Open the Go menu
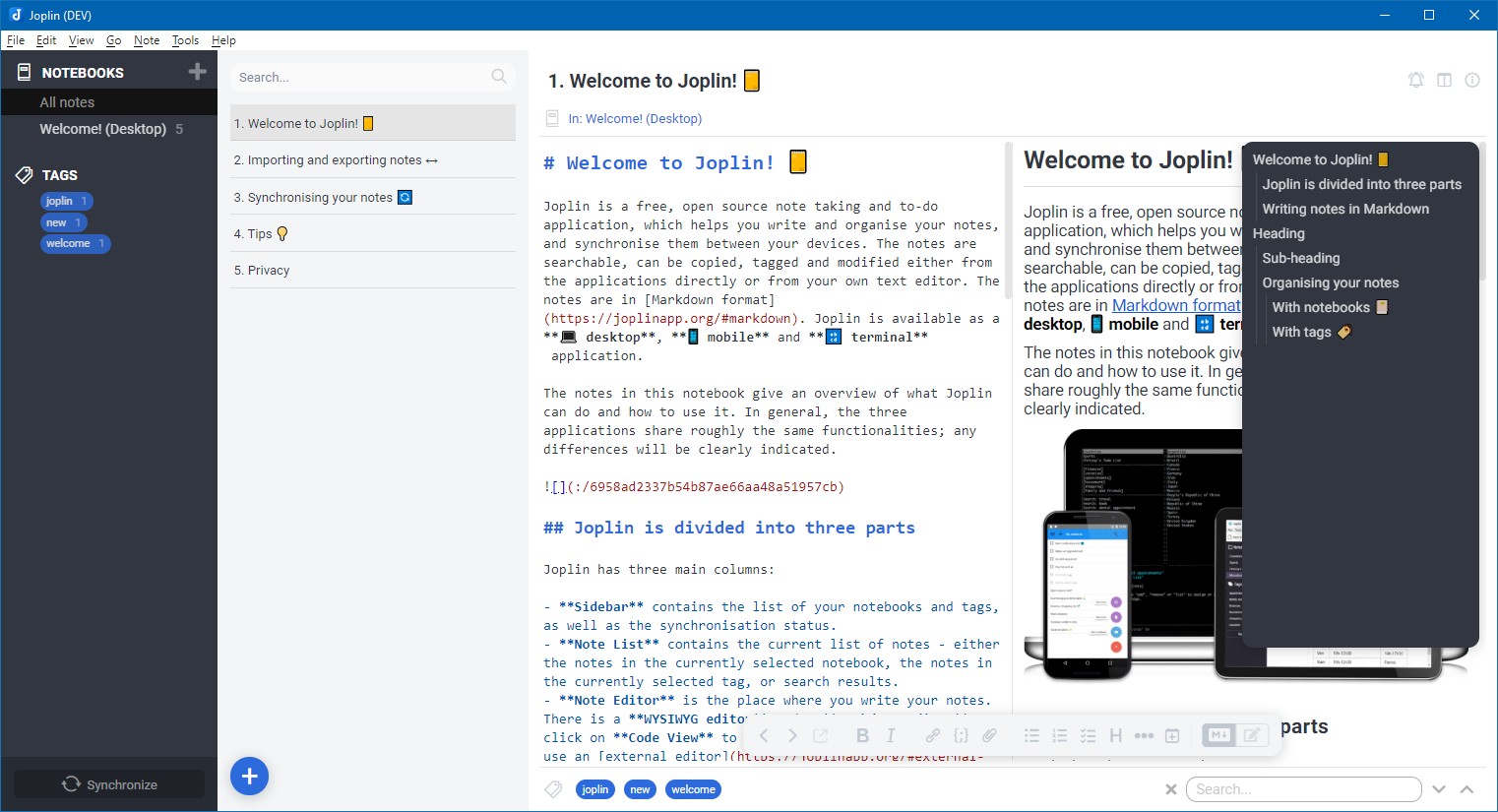The height and width of the screenshot is (812, 1498). pos(113,40)
